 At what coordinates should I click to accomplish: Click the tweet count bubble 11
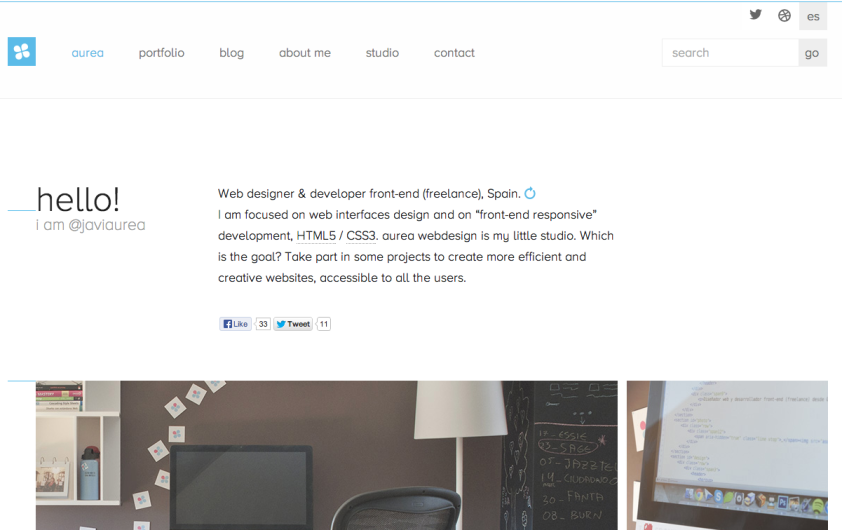point(323,324)
